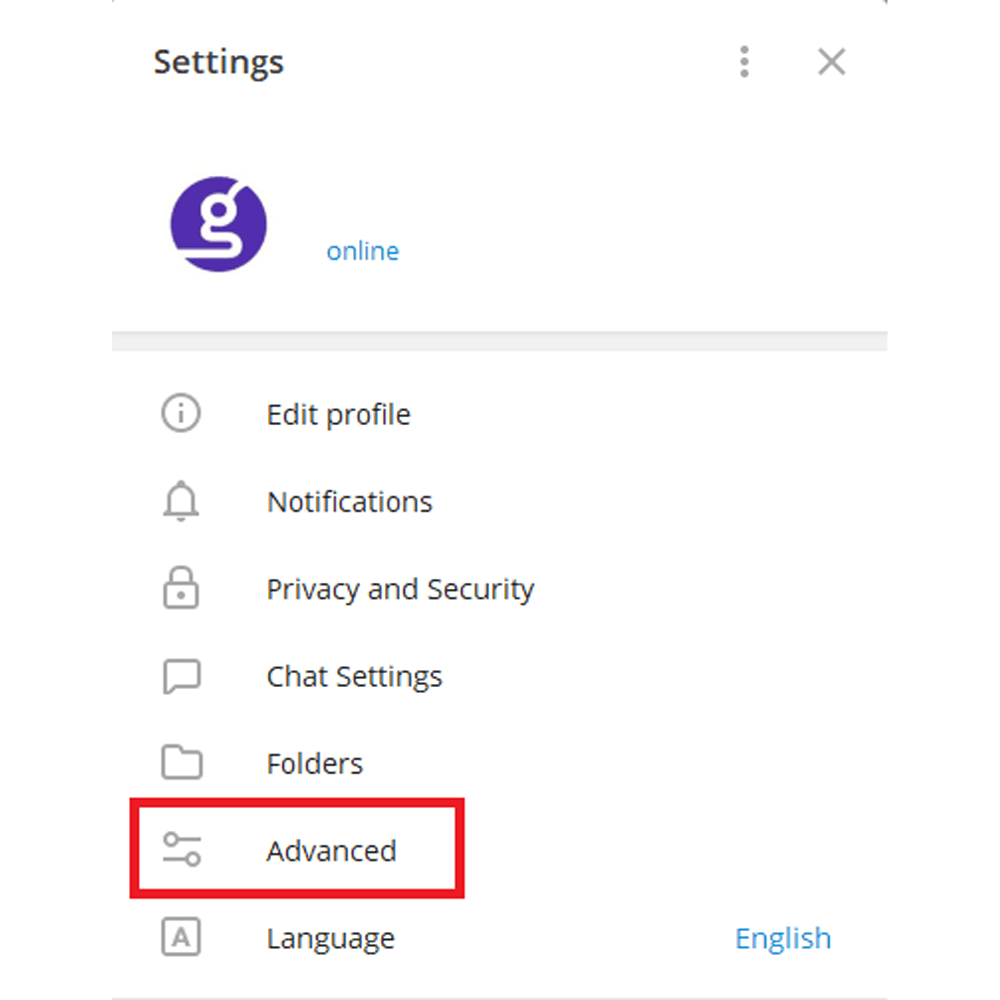
Task: Open the three-dot more options menu
Action: pyautogui.click(x=744, y=62)
